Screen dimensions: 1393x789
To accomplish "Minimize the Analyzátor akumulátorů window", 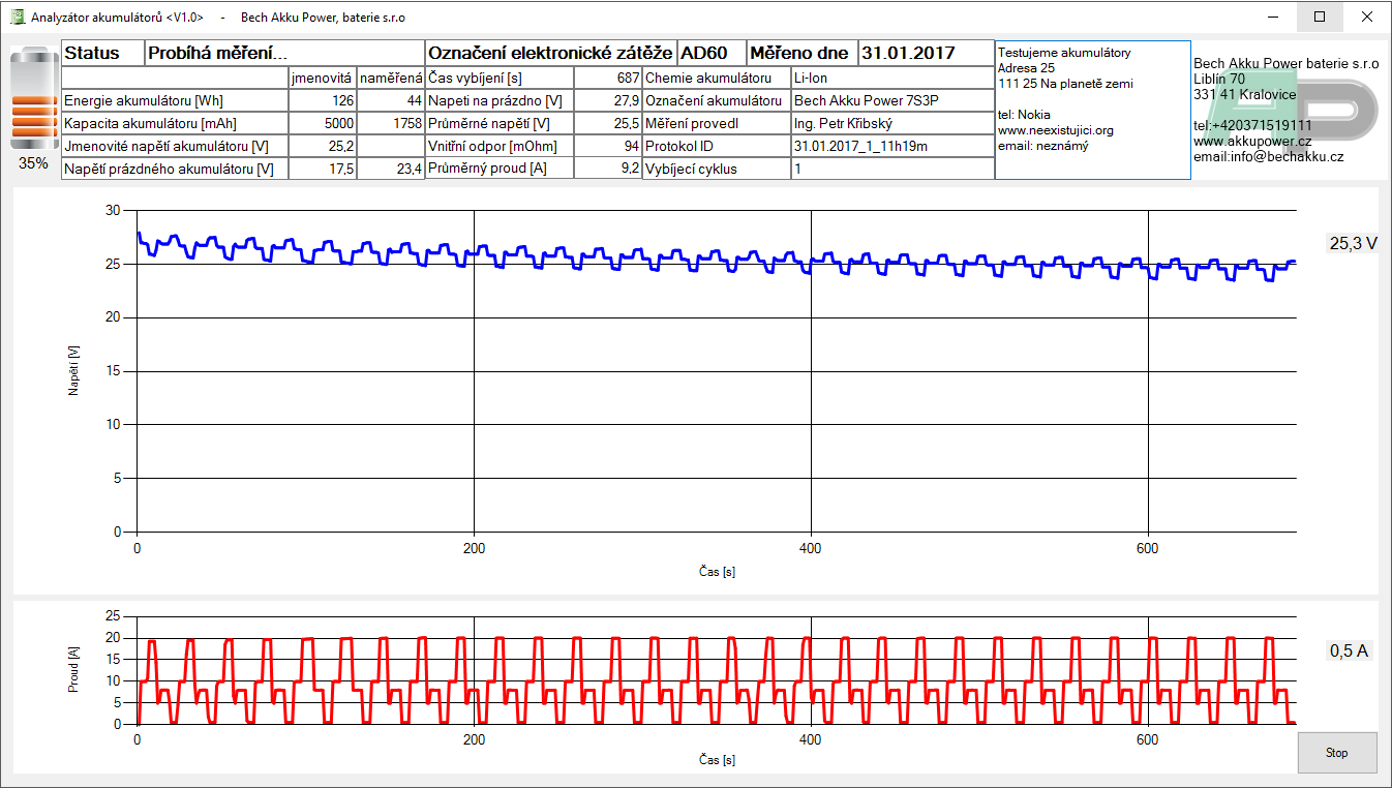I will pyautogui.click(x=1274, y=17).
